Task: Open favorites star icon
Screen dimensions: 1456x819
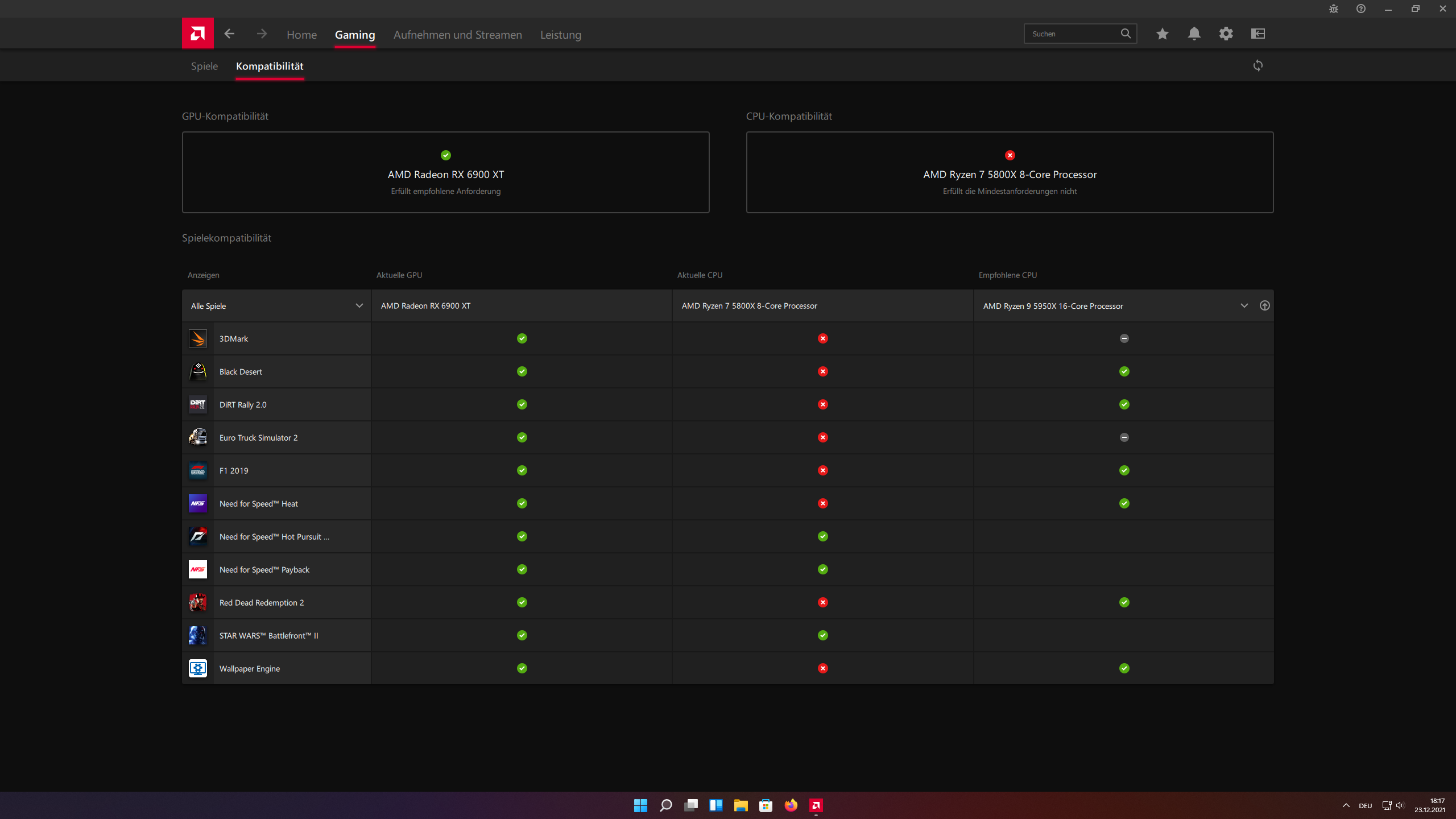Action: 1162,34
